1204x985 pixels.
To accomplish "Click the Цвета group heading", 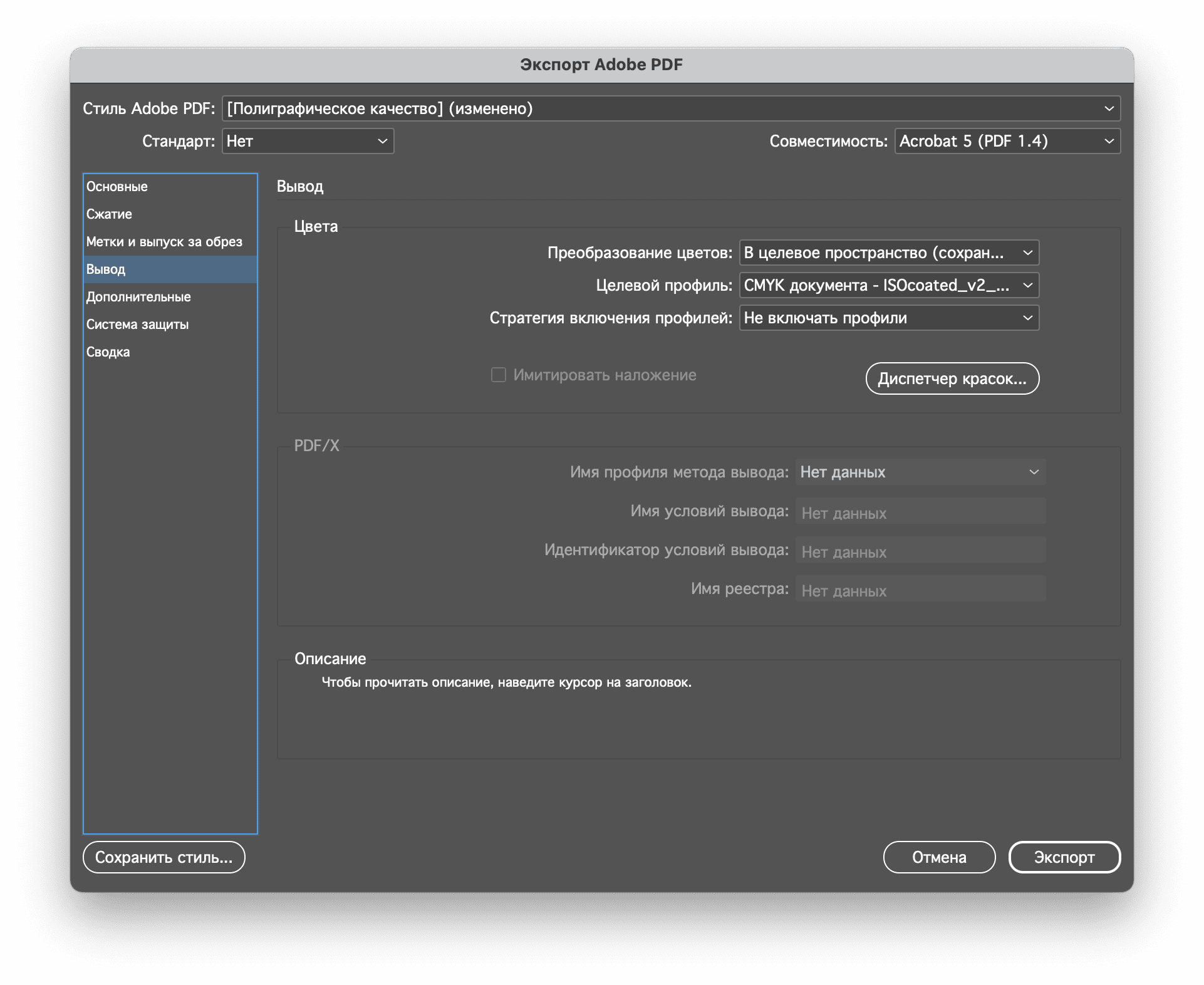I will (x=316, y=227).
